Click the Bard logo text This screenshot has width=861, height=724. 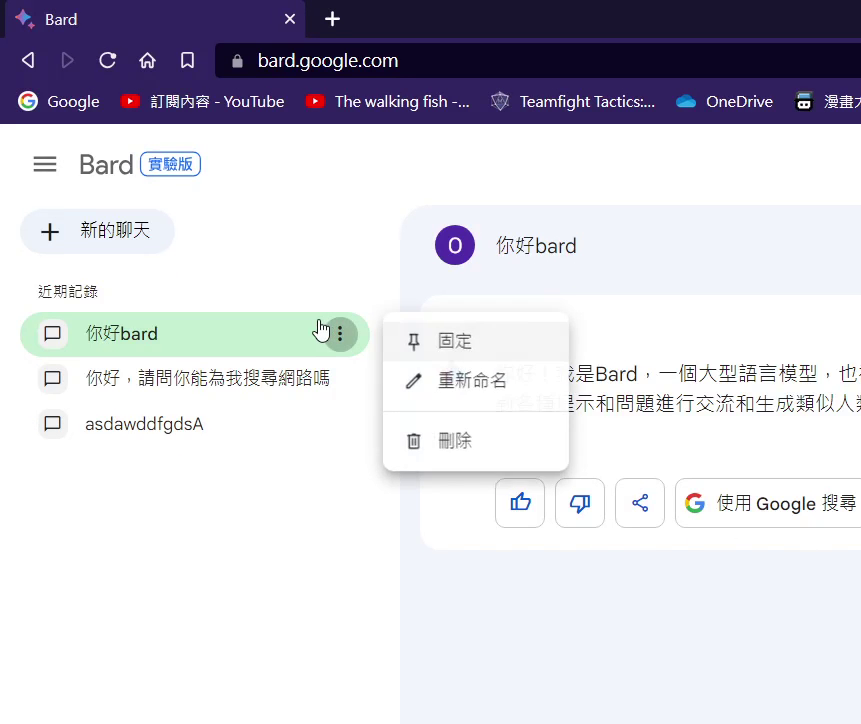pos(106,164)
